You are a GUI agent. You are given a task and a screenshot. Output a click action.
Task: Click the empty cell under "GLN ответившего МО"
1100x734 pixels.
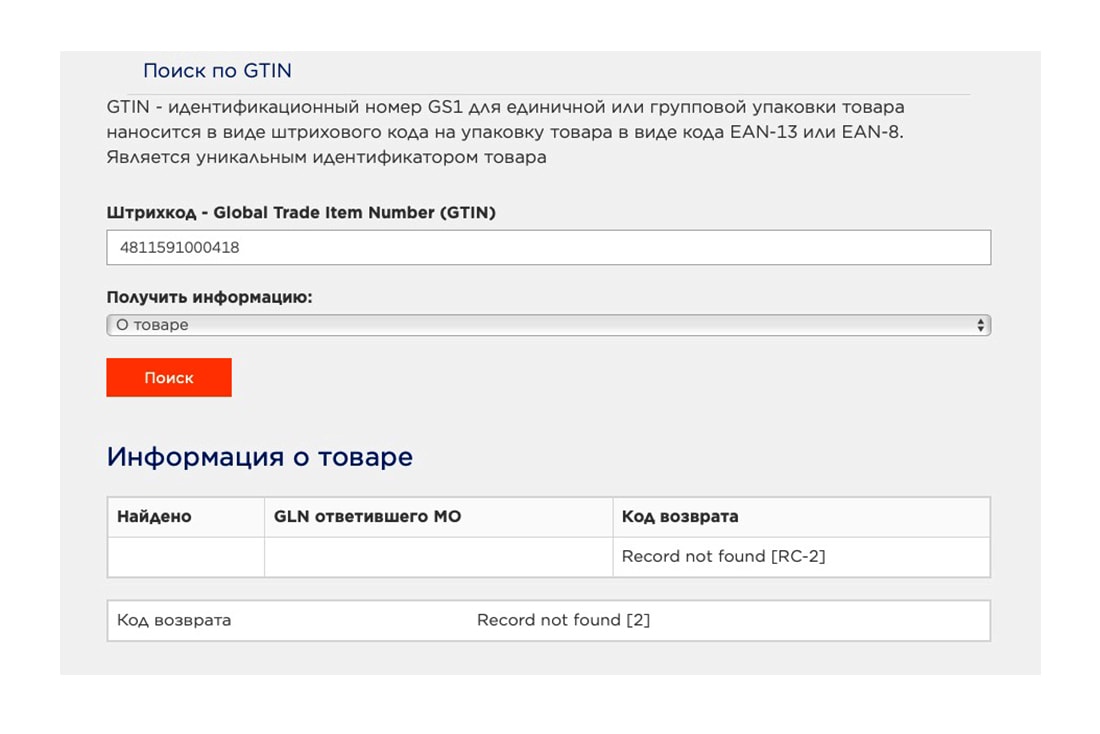click(x=438, y=557)
